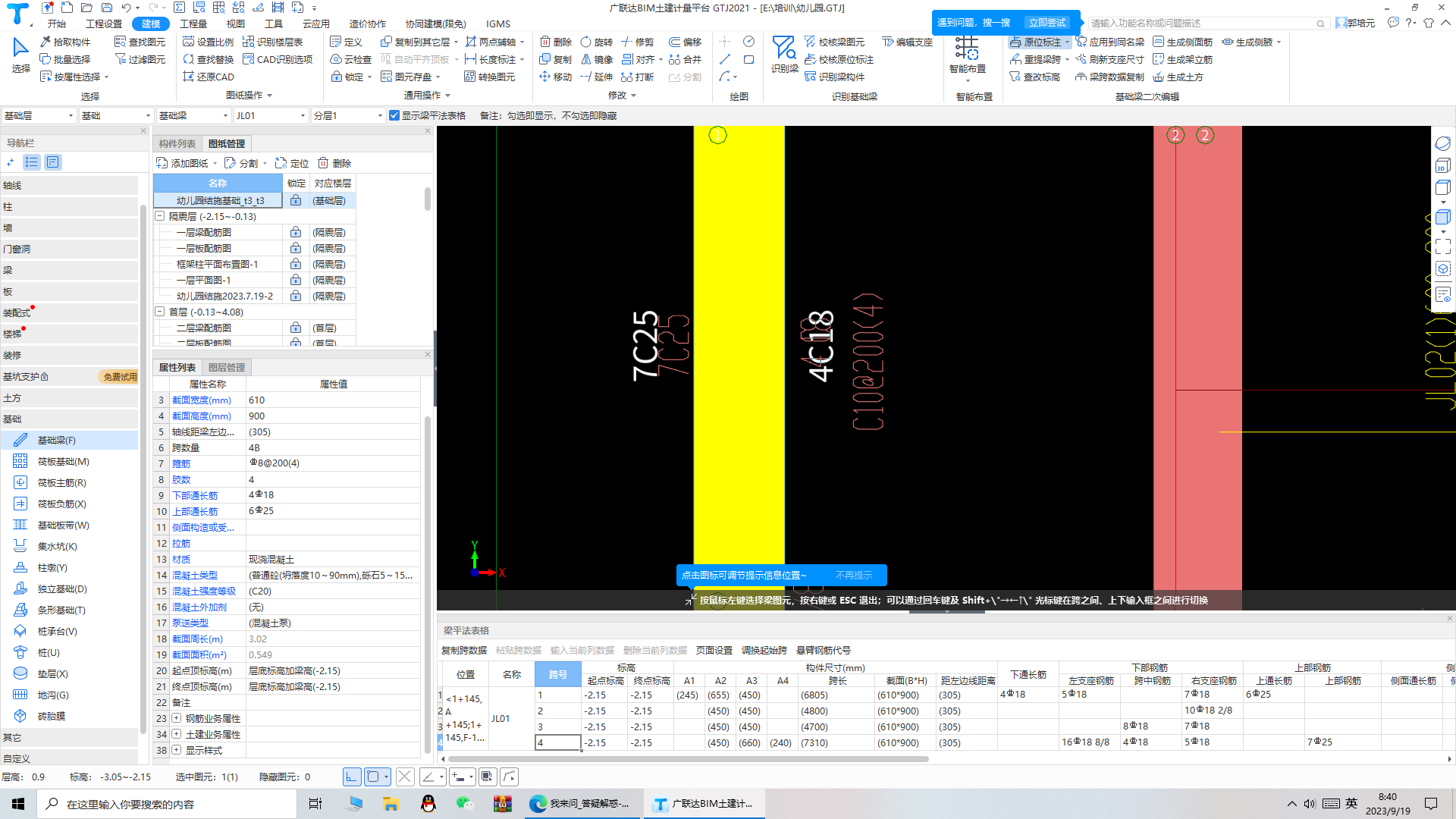This screenshot has width=1456, height=819.
Task: Click 设置比例 set scale tool
Action: tap(209, 42)
